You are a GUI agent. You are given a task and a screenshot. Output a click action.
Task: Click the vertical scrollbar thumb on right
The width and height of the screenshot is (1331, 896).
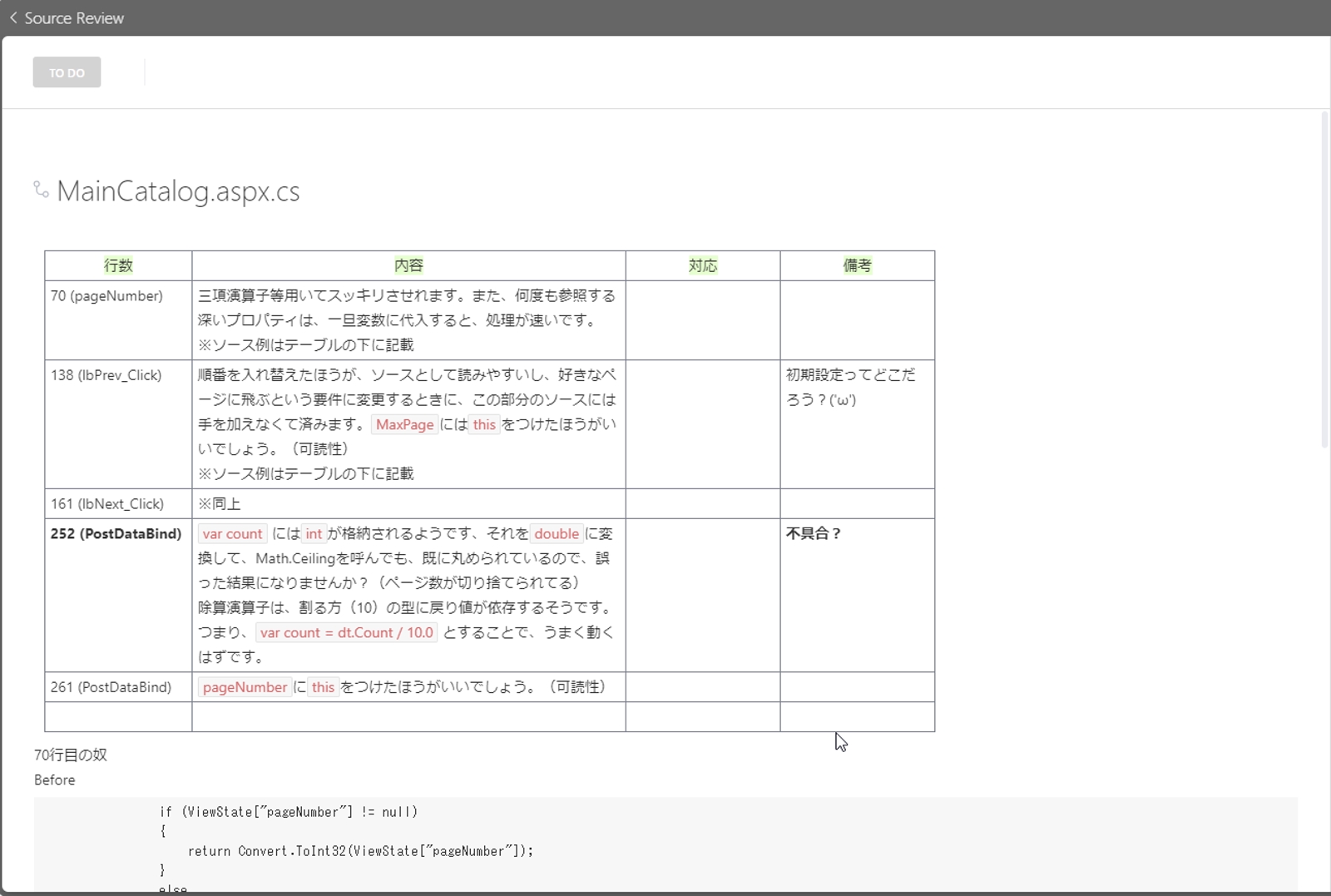pos(1325,280)
